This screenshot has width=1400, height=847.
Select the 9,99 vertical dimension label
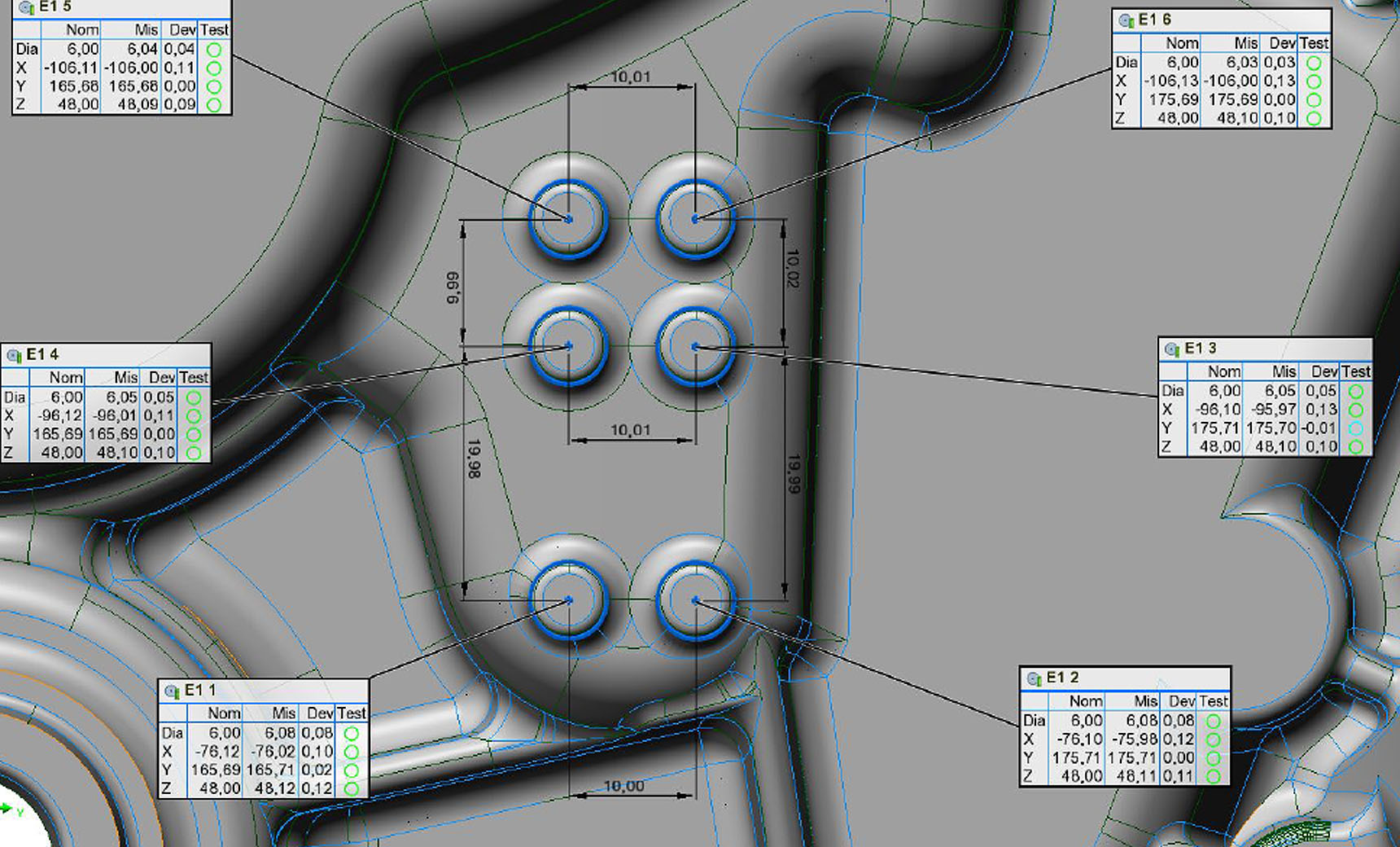click(x=453, y=288)
